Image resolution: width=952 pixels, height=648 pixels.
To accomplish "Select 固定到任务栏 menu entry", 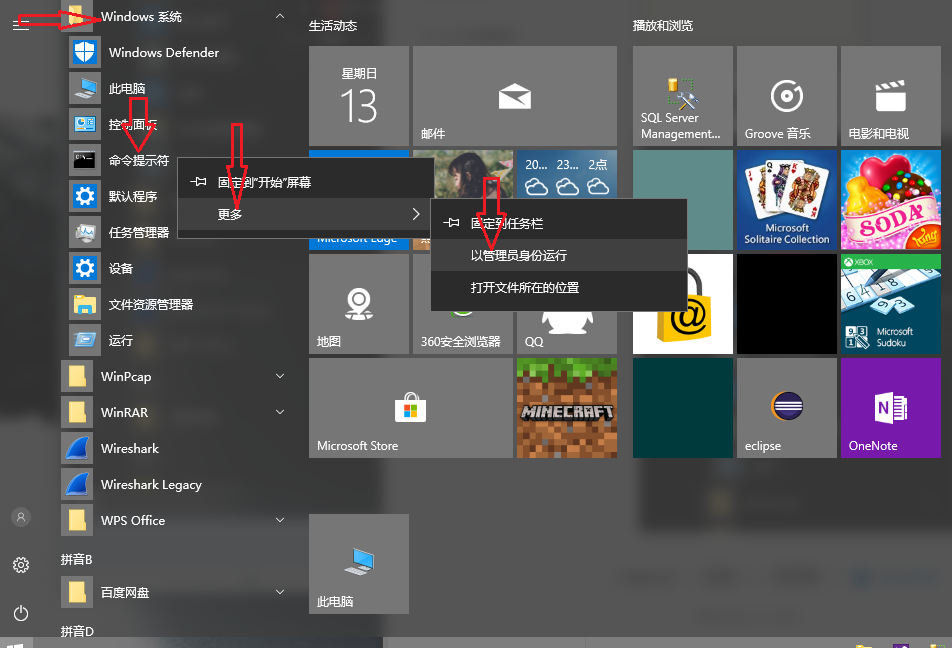I will point(559,223).
